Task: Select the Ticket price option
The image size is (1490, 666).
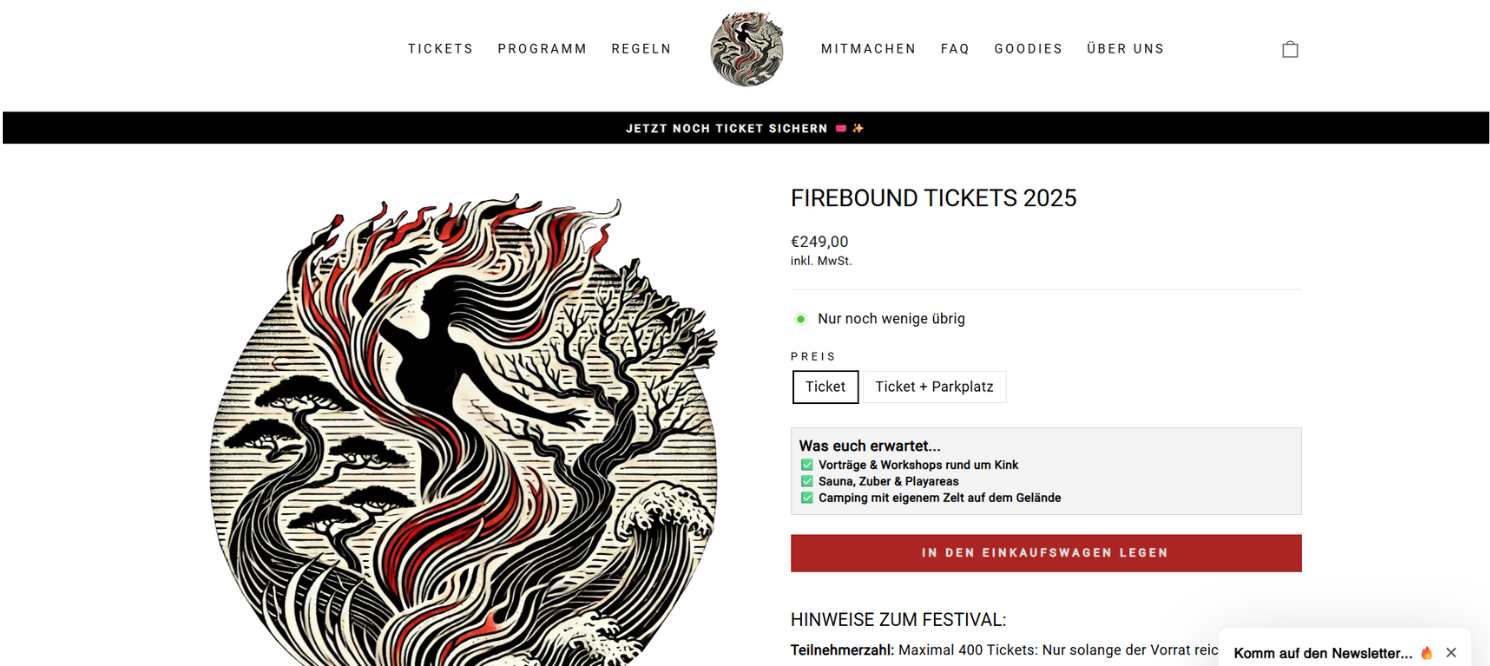Action: (825, 387)
